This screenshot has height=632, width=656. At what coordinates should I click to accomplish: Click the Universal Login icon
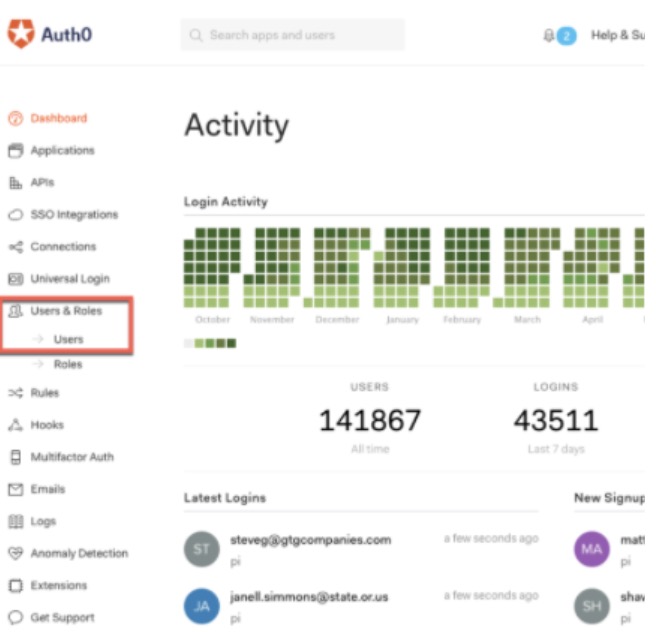15,279
